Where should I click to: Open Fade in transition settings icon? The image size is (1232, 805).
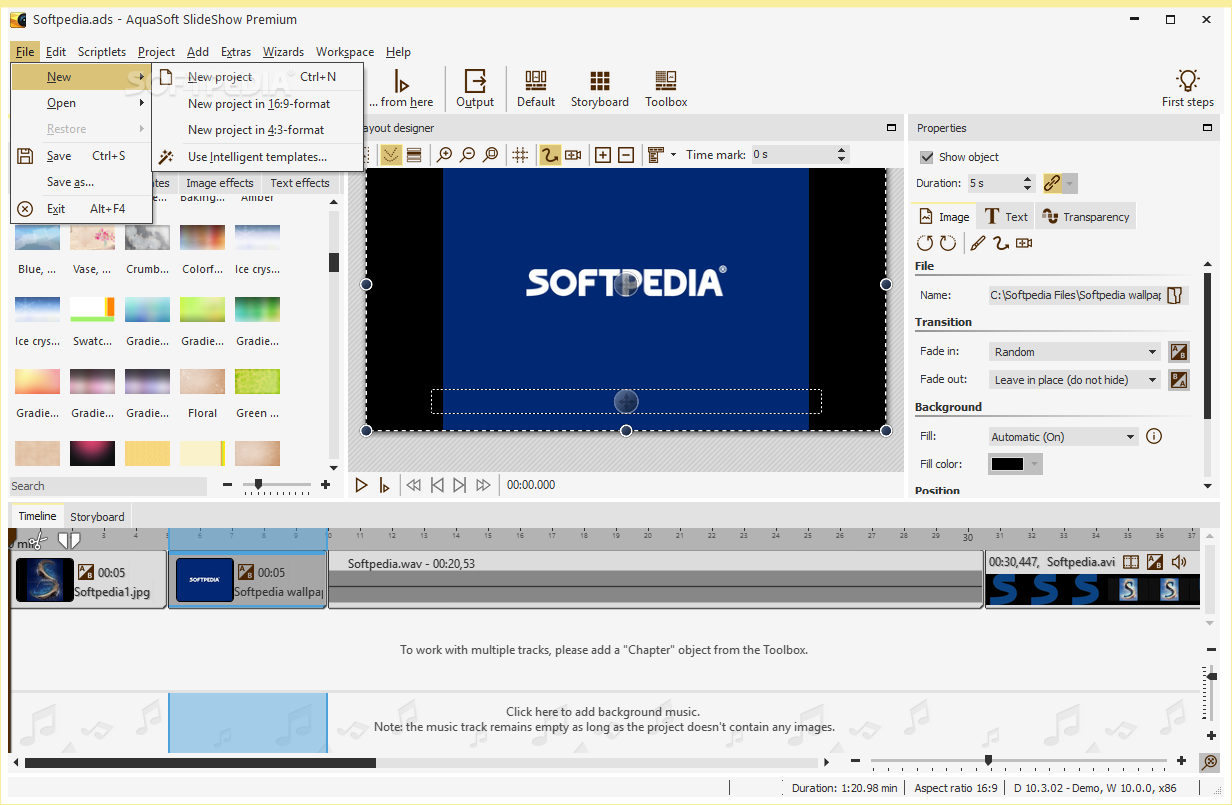pyautogui.click(x=1179, y=352)
